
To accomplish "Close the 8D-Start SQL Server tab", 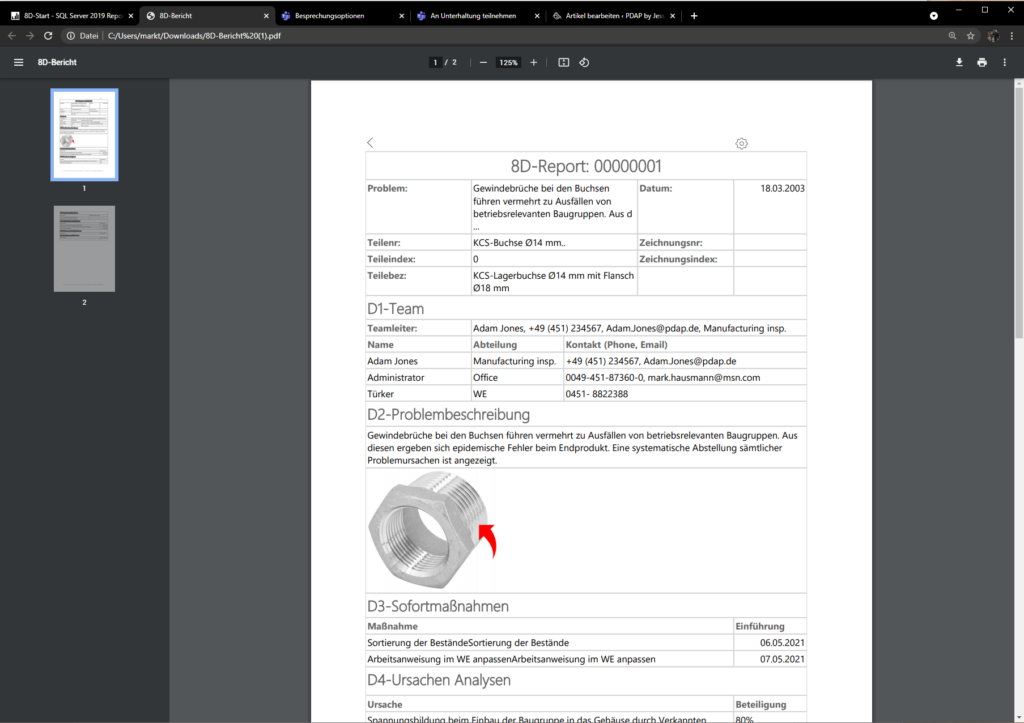I will (x=131, y=16).
